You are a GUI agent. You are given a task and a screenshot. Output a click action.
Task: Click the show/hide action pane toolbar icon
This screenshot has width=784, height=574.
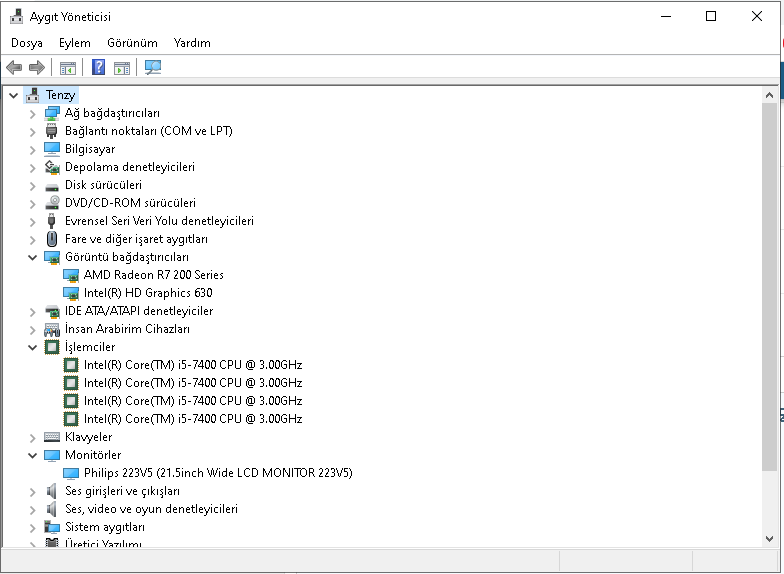pyautogui.click(x=122, y=68)
